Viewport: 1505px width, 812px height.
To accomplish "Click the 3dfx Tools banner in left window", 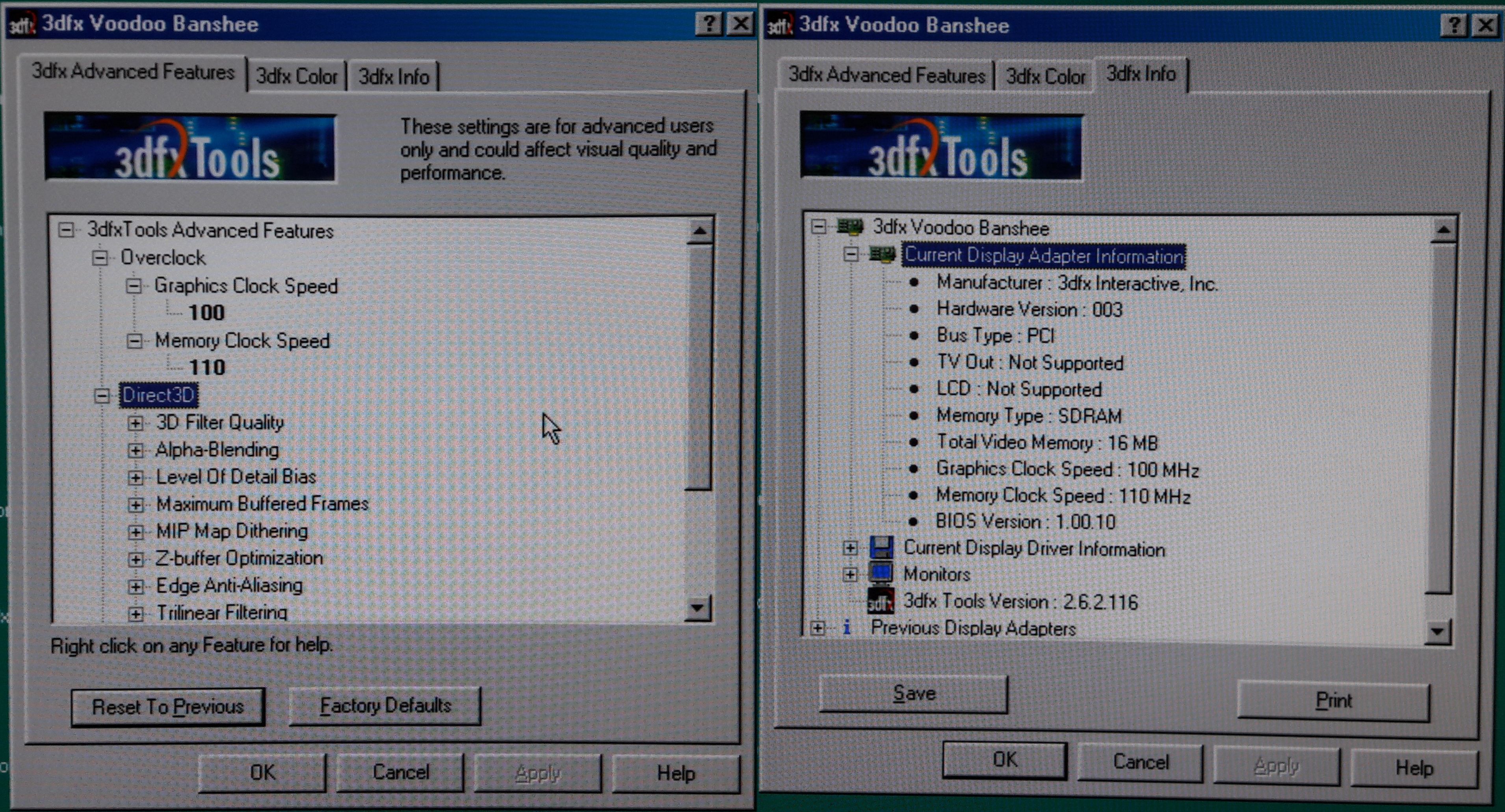I will click(x=190, y=148).
